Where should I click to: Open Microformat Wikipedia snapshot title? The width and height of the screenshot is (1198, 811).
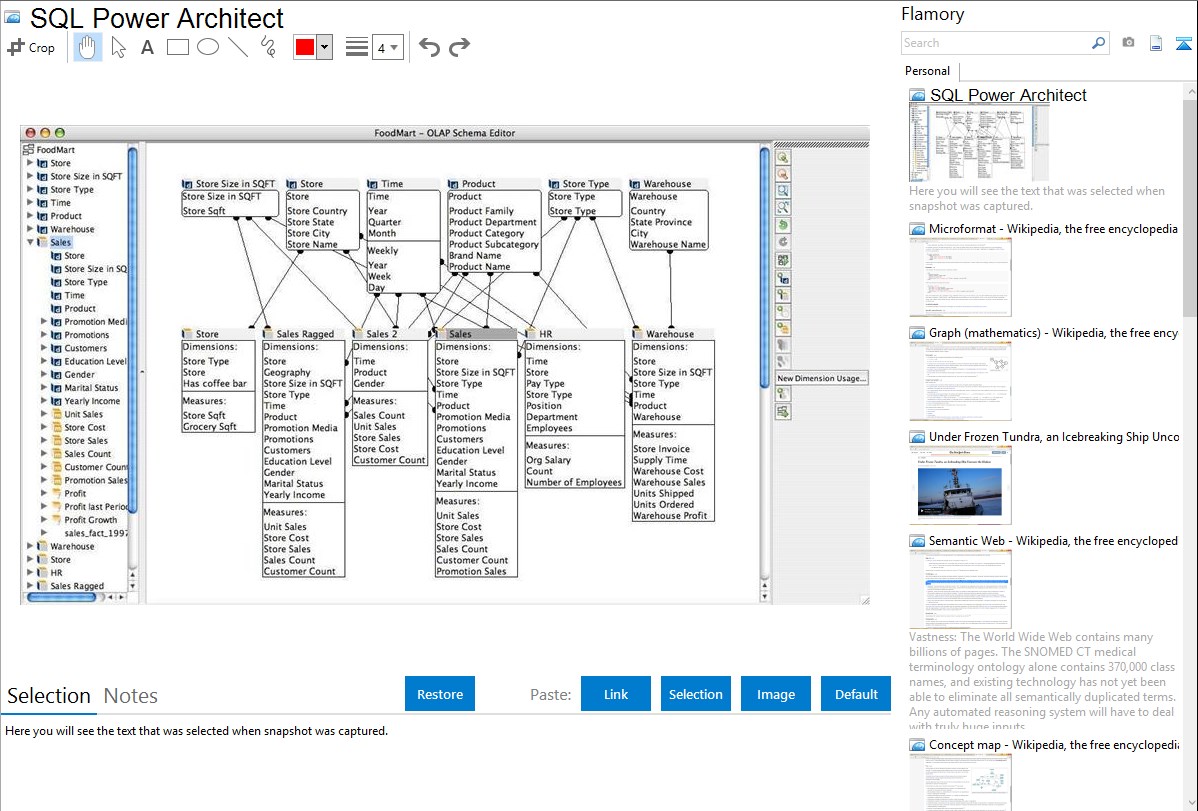1054,229
